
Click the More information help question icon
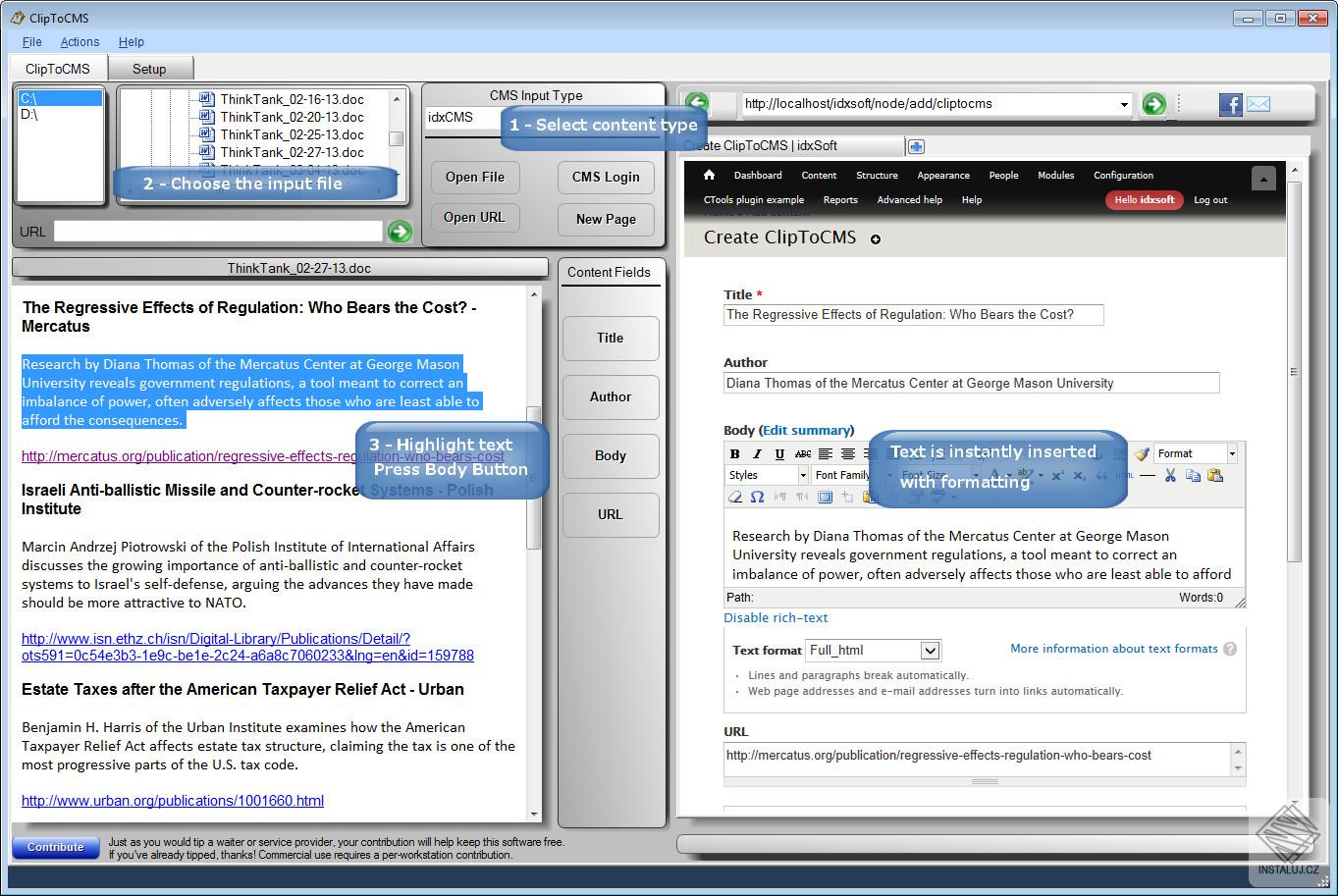coord(1230,649)
